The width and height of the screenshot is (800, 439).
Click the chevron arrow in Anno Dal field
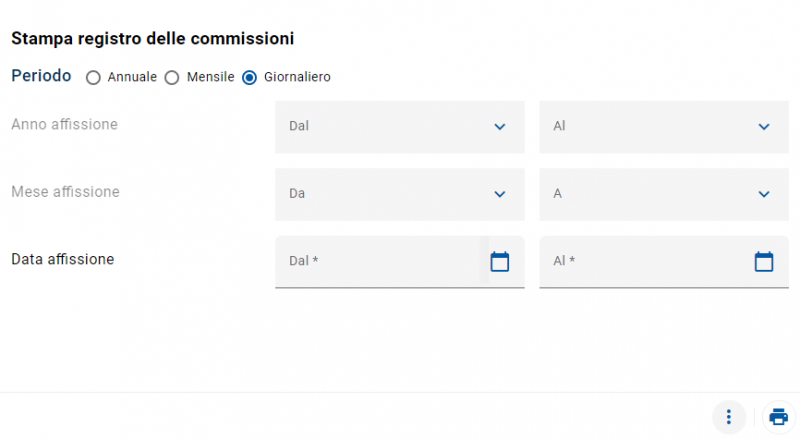pyautogui.click(x=500, y=127)
